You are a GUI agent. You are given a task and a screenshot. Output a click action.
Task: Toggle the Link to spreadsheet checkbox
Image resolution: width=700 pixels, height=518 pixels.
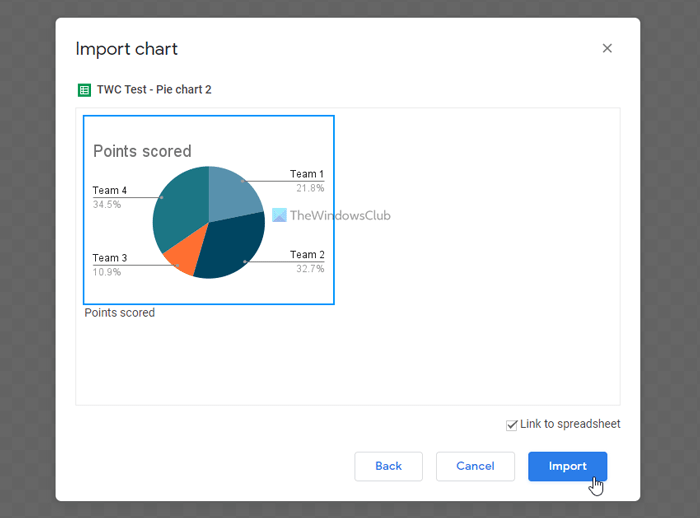coord(512,425)
